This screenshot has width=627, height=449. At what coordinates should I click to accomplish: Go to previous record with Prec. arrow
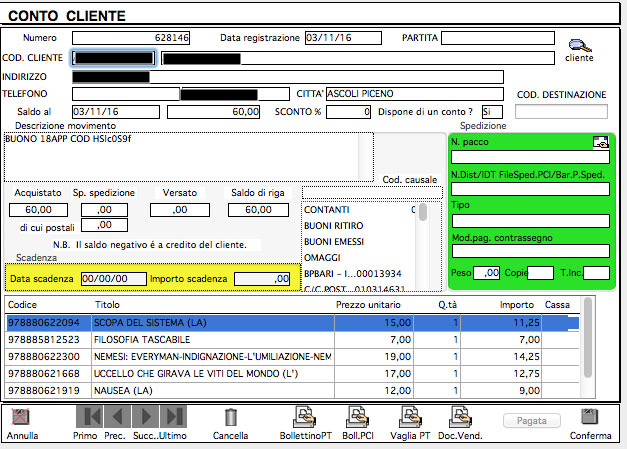tap(117, 417)
